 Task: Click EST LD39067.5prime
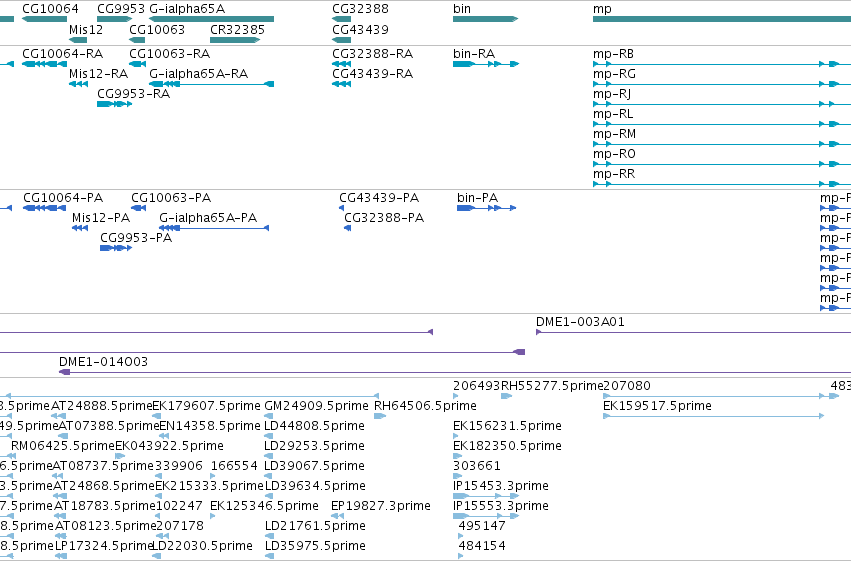point(314,466)
